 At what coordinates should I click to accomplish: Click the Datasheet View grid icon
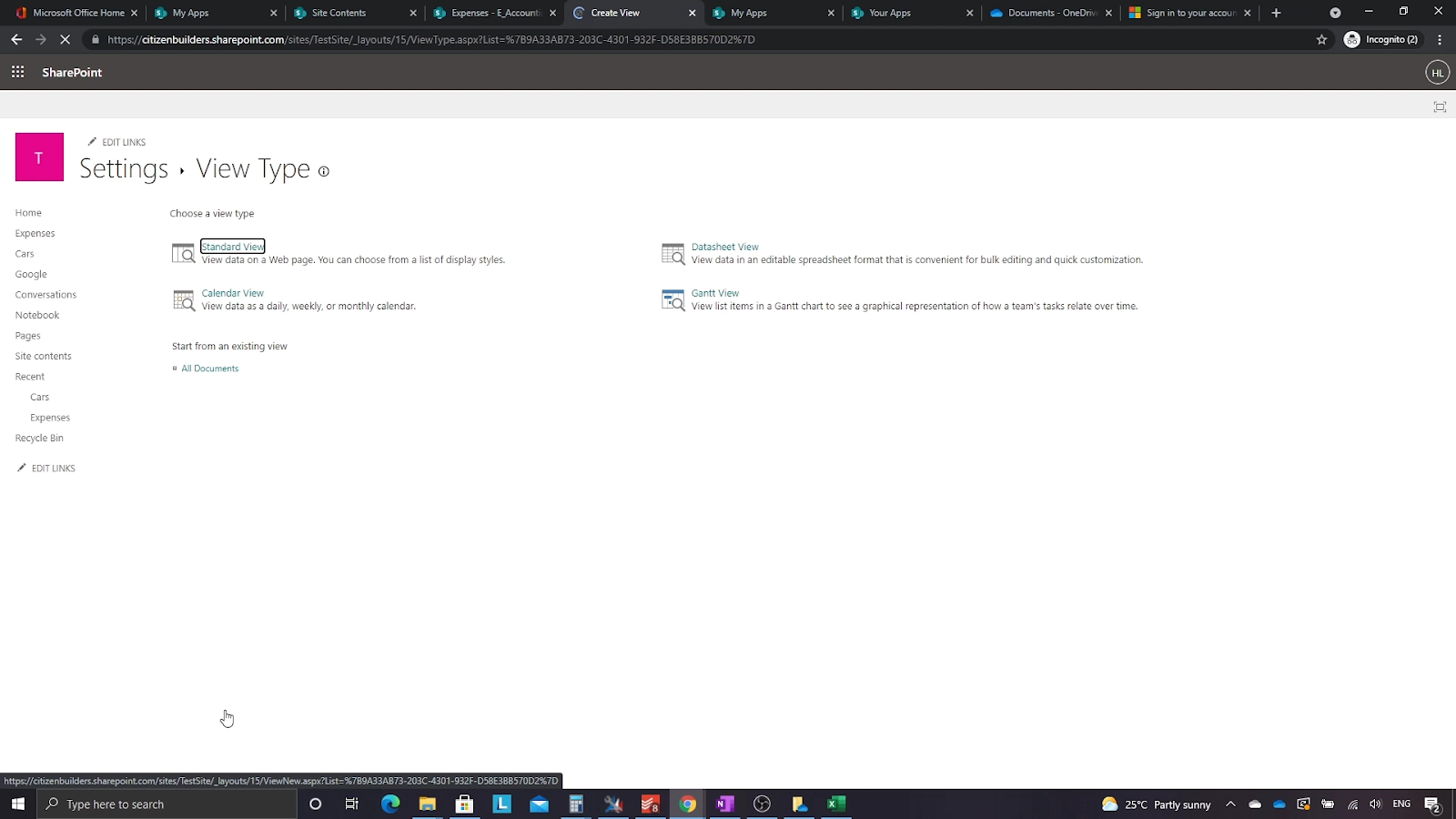coord(673,254)
